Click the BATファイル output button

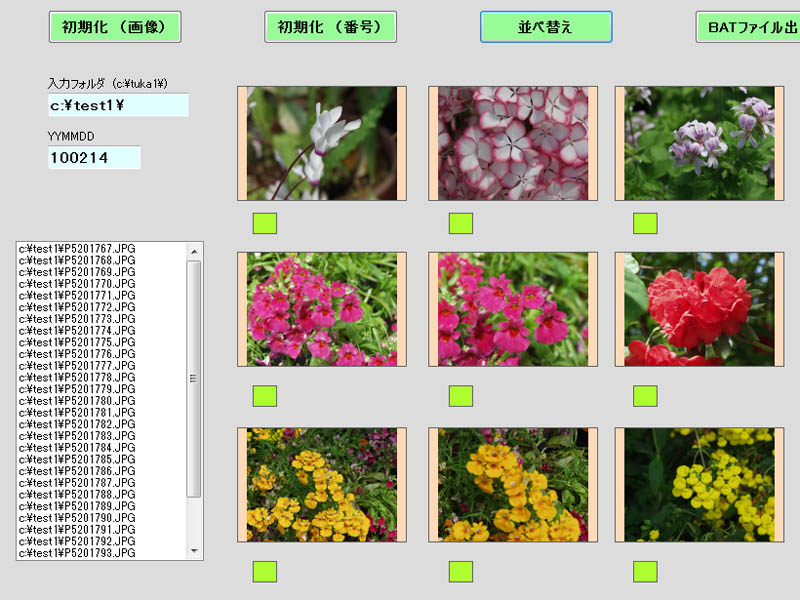748,27
